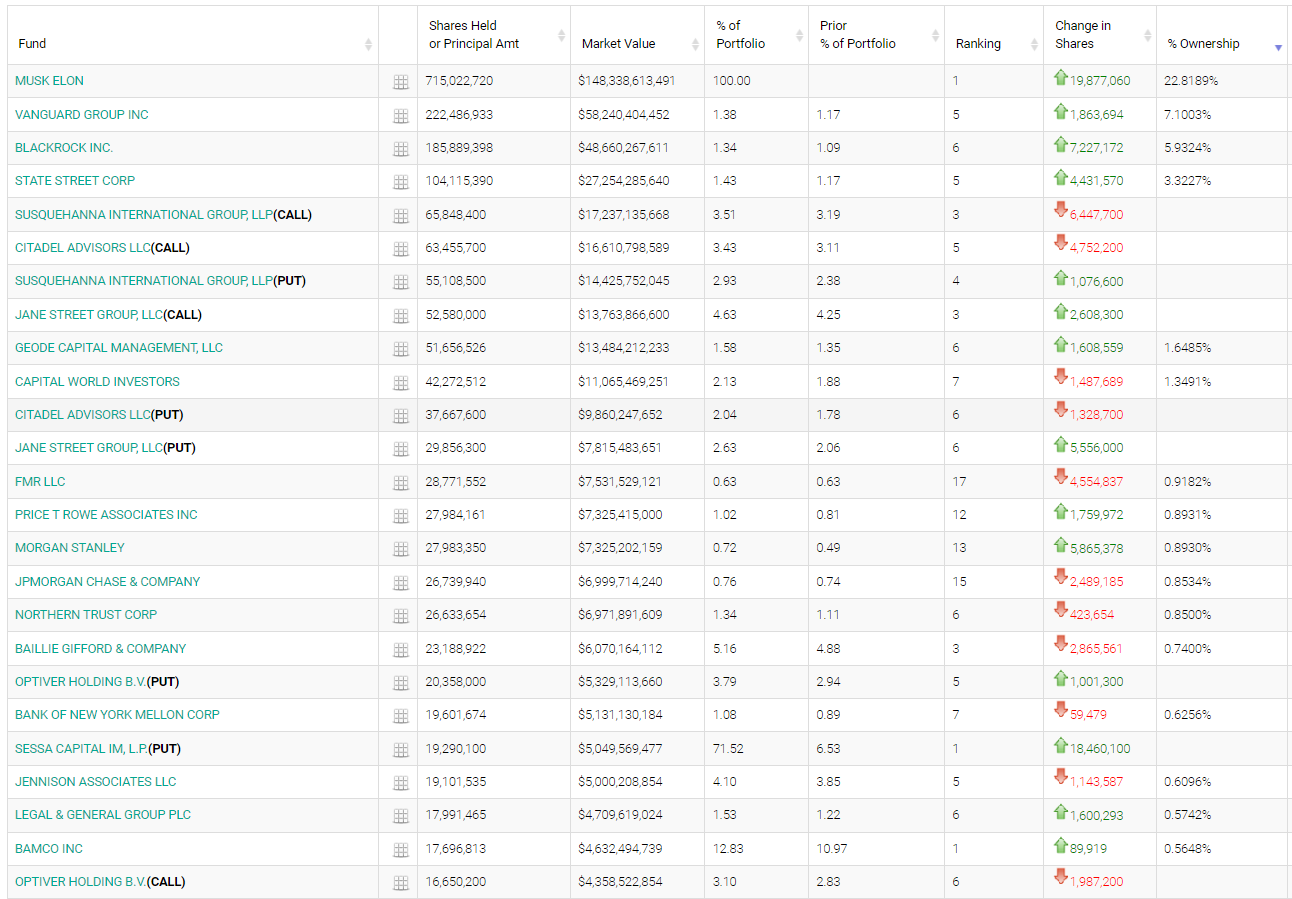
Task: Select ownership percentage 22.8189%
Action: 1191,81
